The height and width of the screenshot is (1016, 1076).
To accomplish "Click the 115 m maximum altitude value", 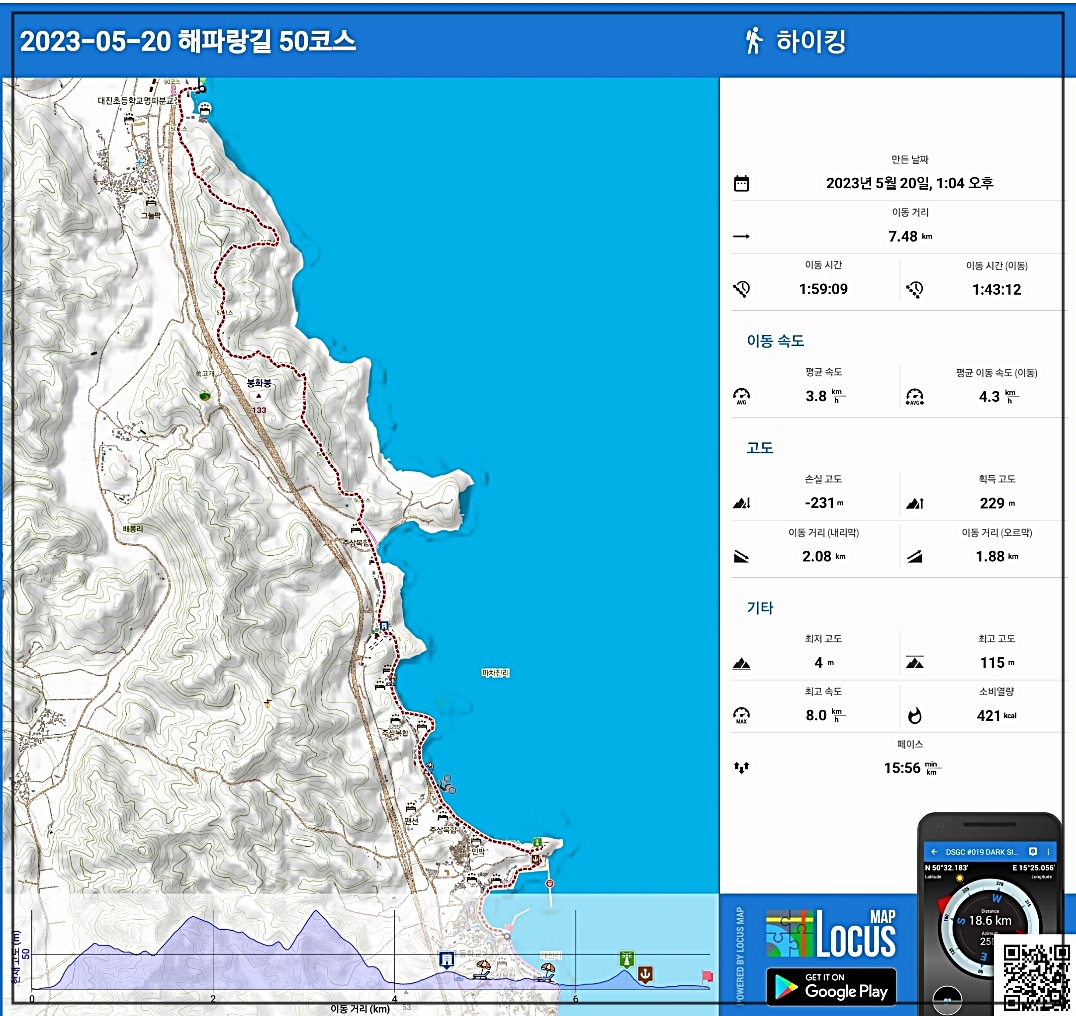I will pos(997,663).
